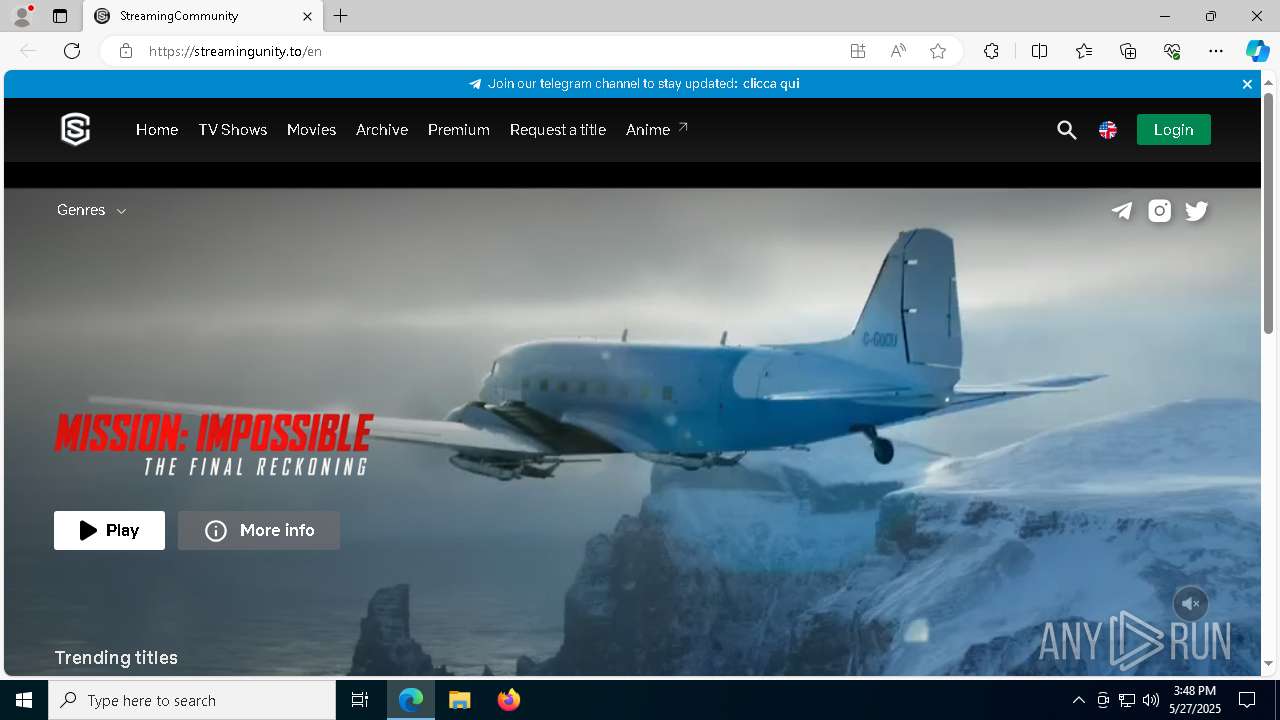Open the language selector UK flag
The image size is (1280, 720).
(1108, 130)
